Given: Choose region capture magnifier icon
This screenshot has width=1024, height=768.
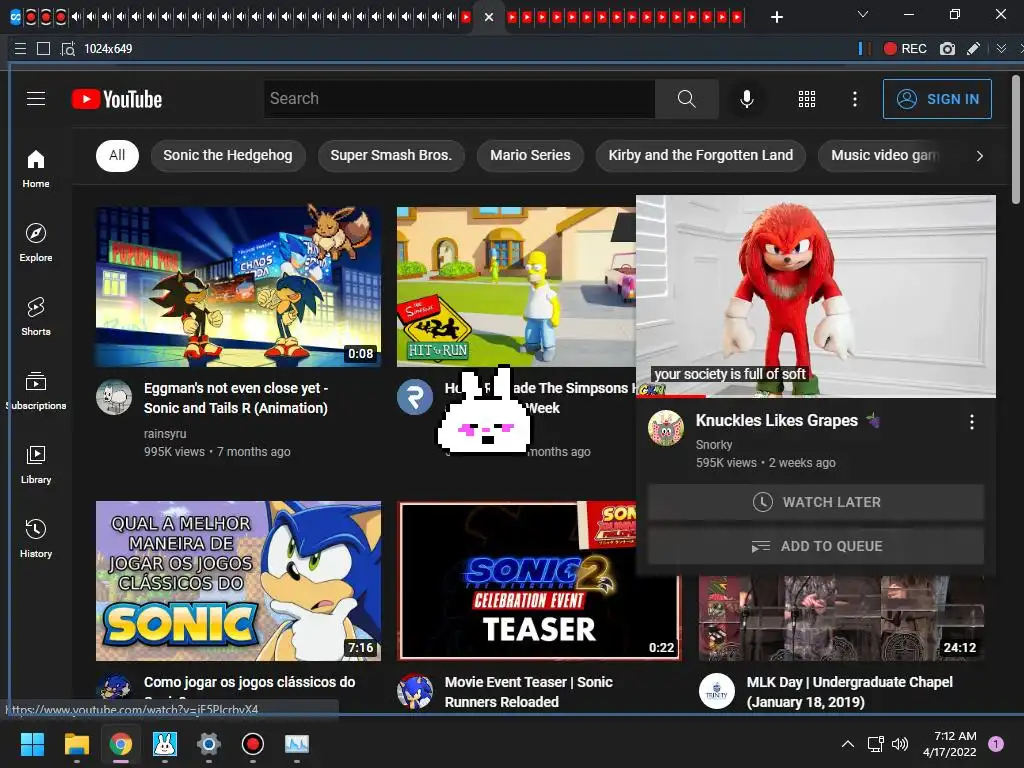Looking at the screenshot, I should click(x=67, y=48).
